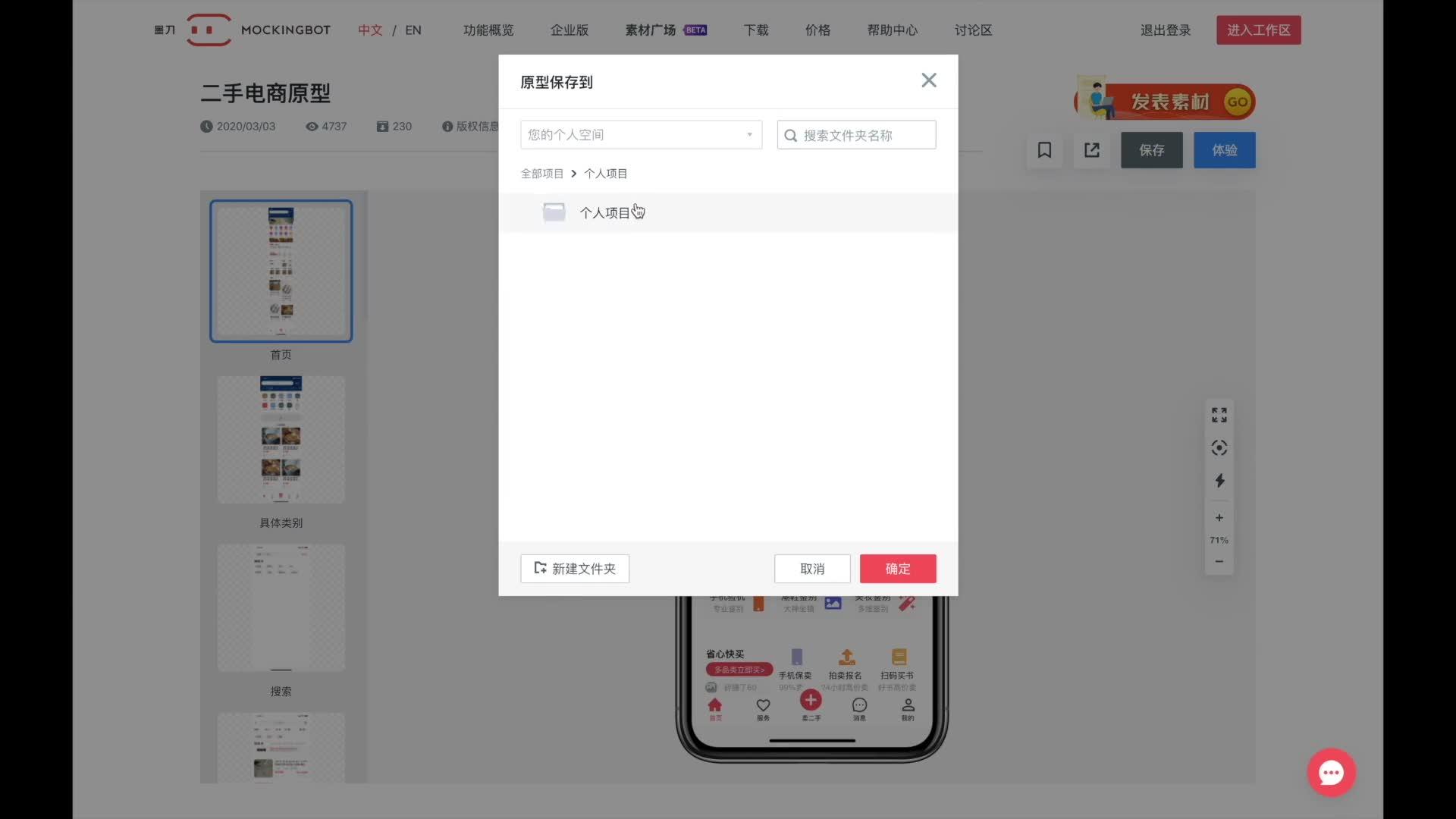This screenshot has width=1456, height=819.
Task: Open 价格 menu item
Action: point(817,30)
